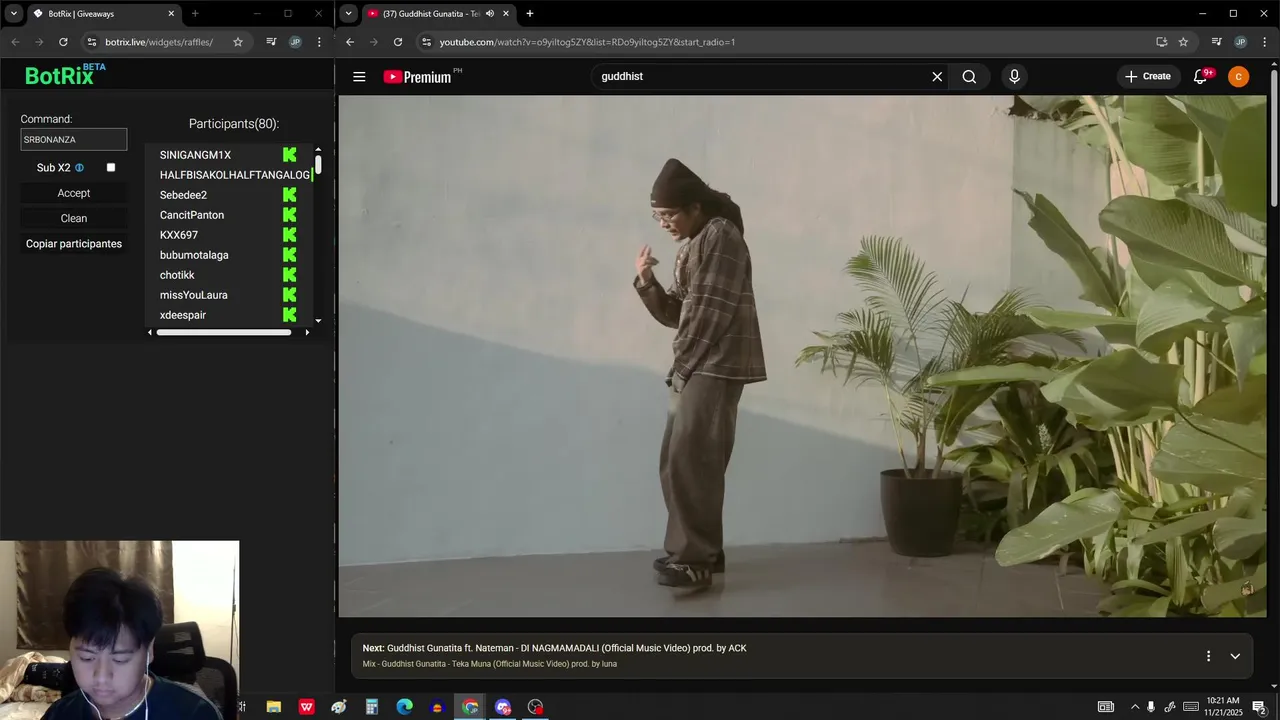Open a new tab in the BotRix window
1280x720 pixels.
coord(195,14)
